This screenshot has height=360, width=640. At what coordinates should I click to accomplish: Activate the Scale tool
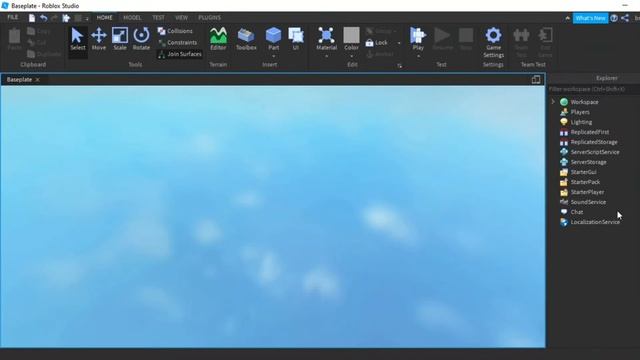[x=120, y=39]
